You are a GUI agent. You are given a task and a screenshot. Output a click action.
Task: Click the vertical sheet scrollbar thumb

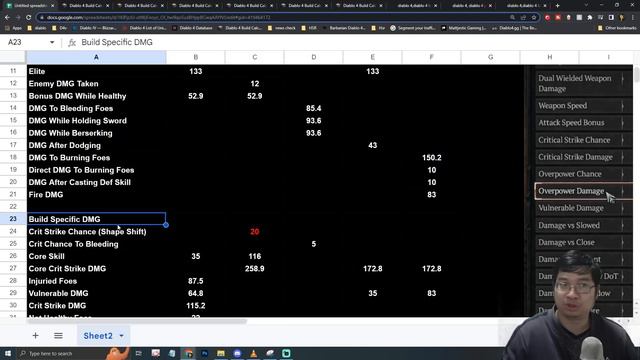[636, 74]
